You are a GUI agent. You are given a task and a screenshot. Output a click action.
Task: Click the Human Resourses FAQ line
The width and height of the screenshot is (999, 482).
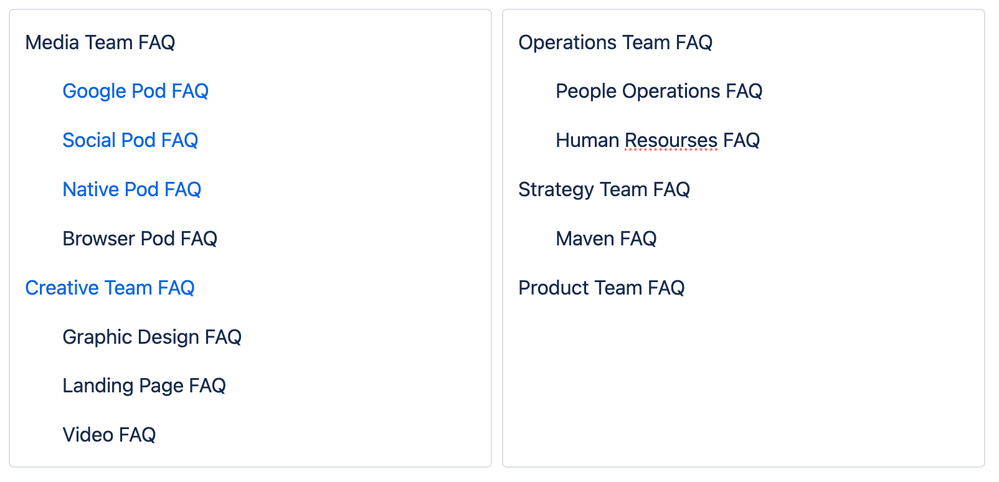click(x=658, y=141)
